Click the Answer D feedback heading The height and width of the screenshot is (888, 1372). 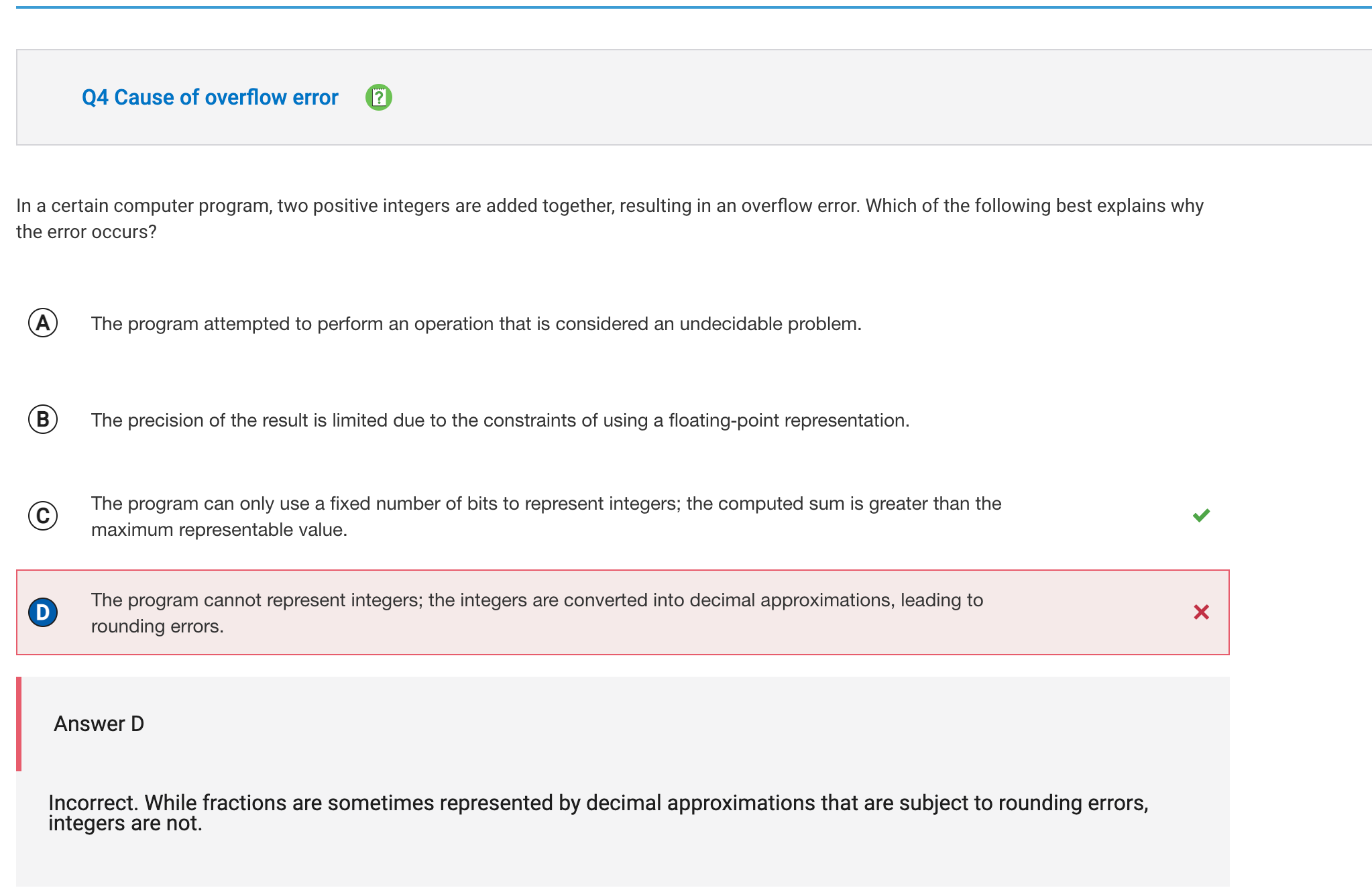pos(99,724)
